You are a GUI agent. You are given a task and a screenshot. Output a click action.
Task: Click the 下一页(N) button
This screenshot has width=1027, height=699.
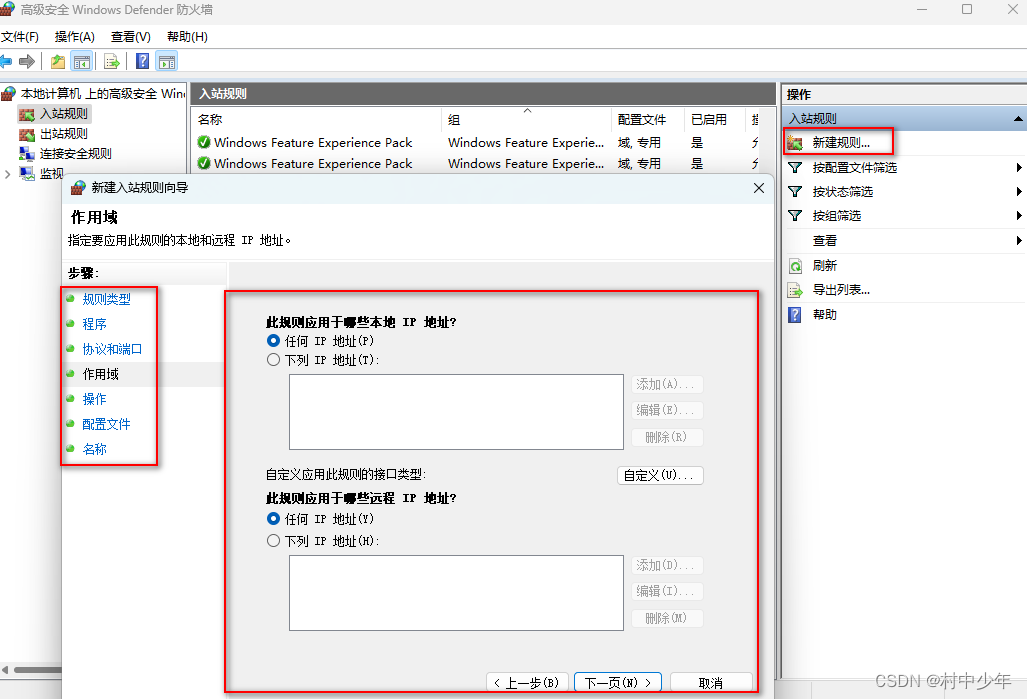618,683
